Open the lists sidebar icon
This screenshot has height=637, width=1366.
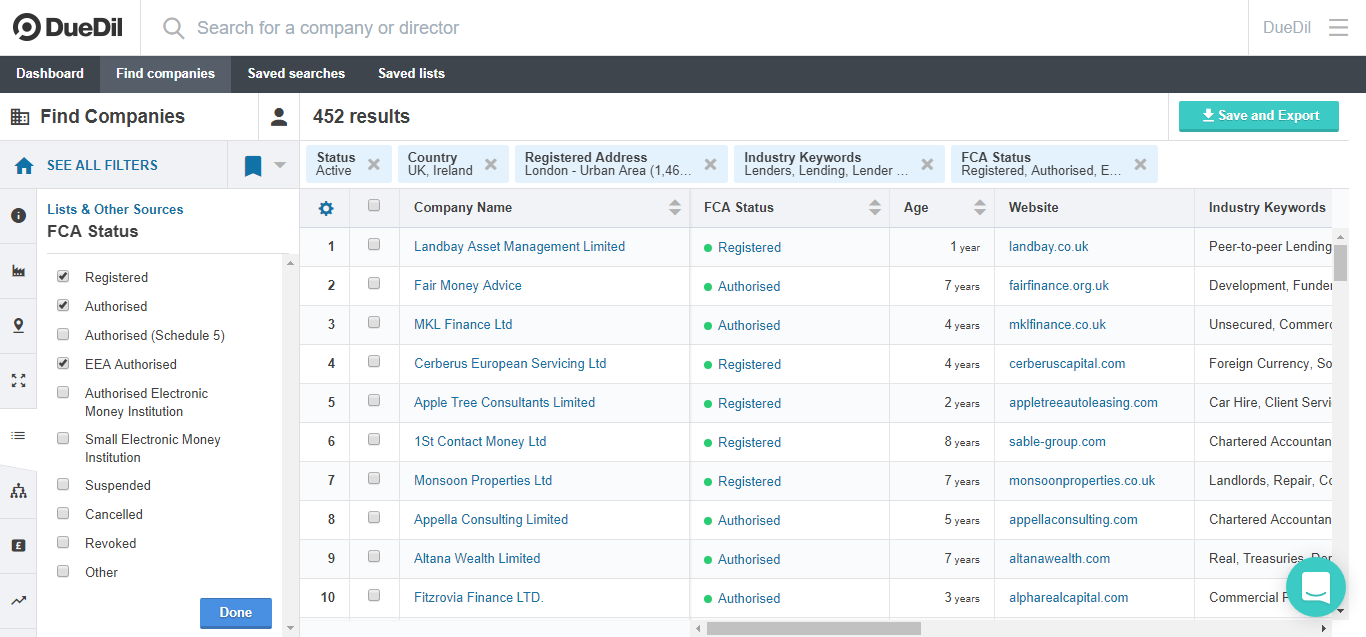tap(18, 436)
